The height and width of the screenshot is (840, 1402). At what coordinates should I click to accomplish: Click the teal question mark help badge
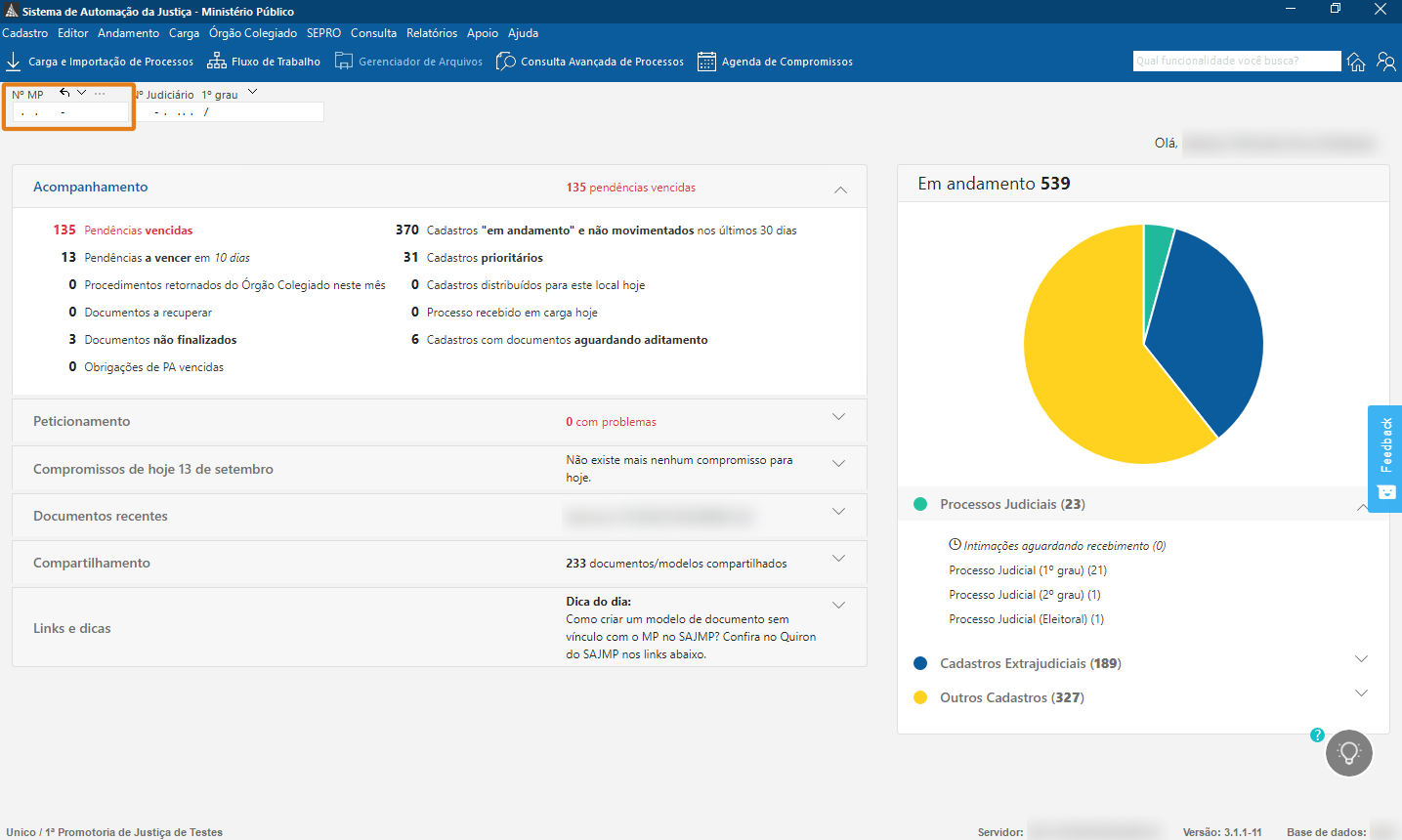tap(1317, 735)
